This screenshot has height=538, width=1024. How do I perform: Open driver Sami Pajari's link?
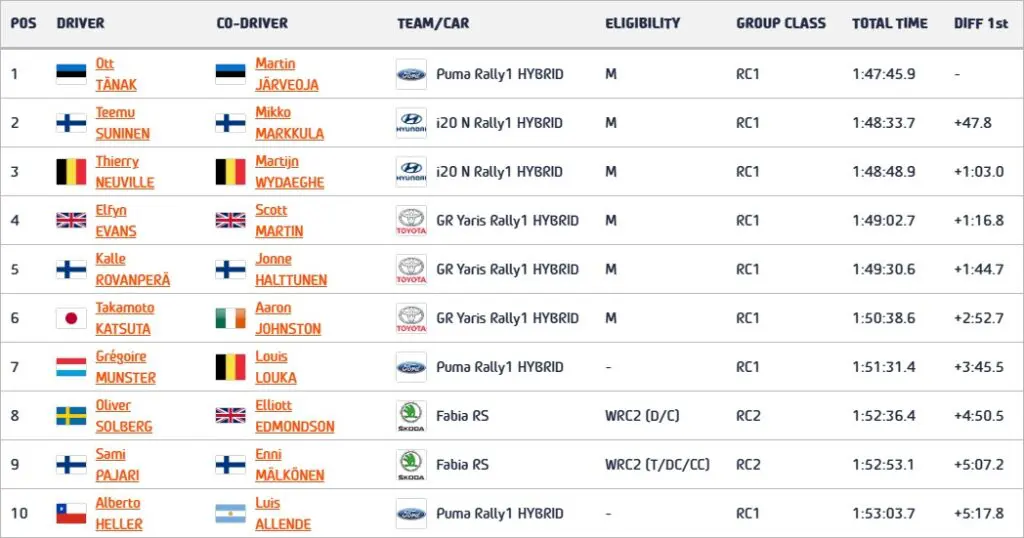[x=118, y=465]
